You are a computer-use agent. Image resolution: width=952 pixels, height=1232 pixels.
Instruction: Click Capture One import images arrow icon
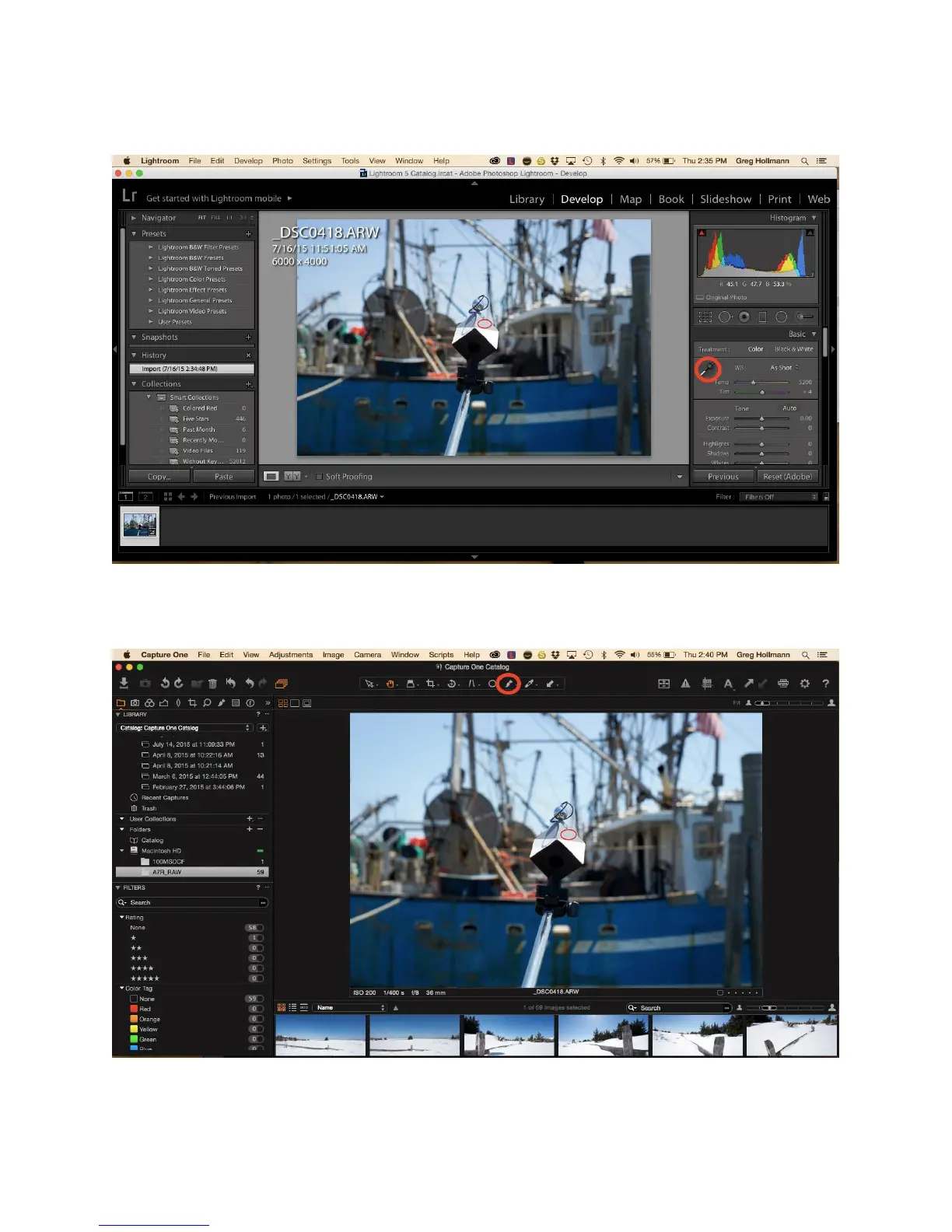coord(124,683)
